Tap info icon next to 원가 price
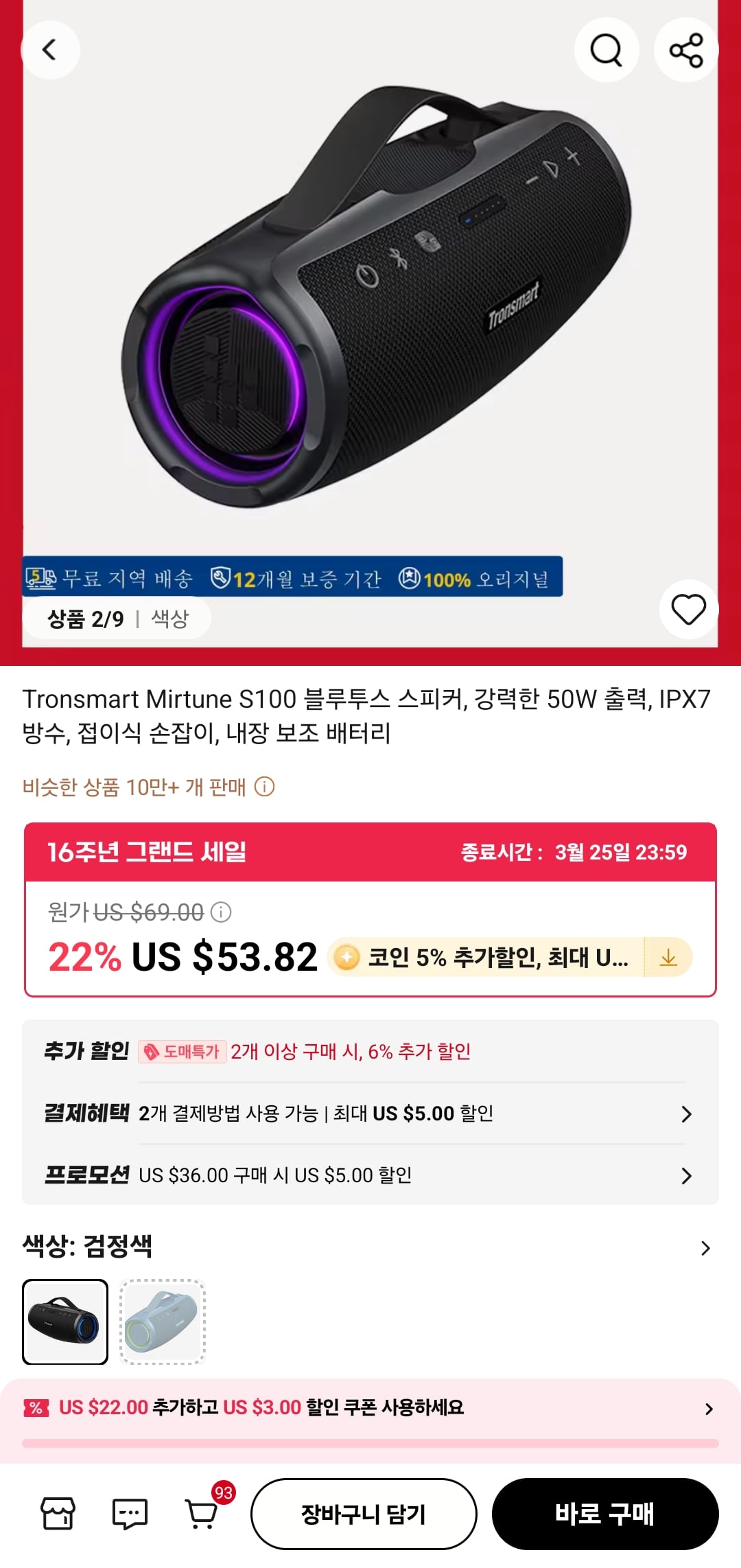The width and height of the screenshot is (741, 1568). (x=221, y=912)
